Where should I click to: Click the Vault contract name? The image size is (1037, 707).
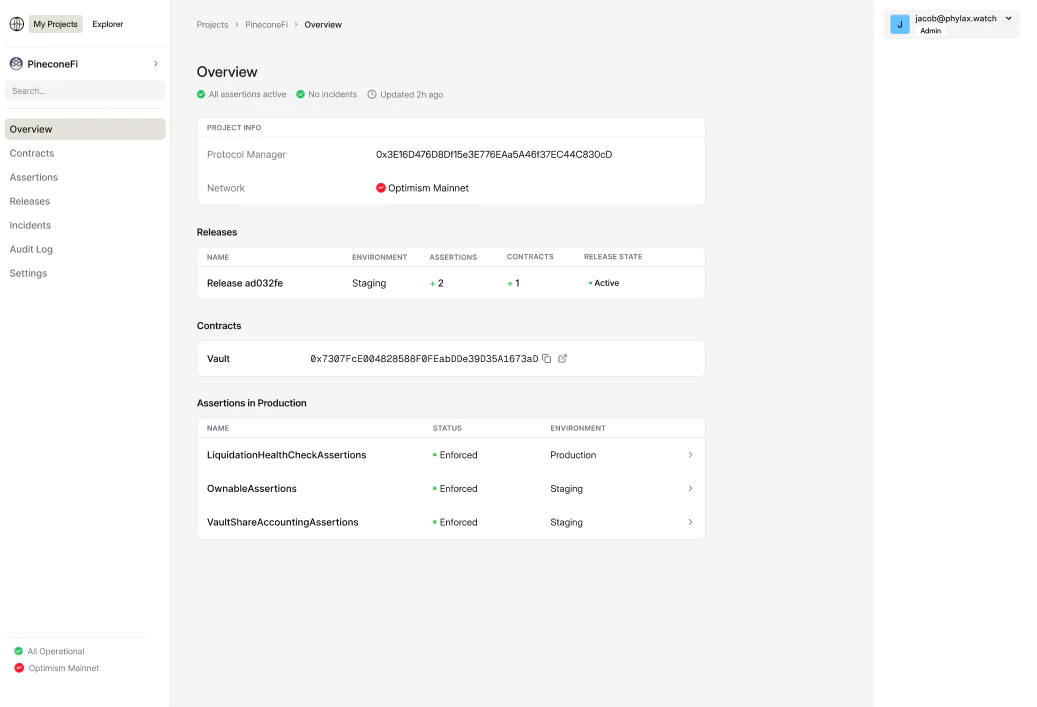[218, 358]
